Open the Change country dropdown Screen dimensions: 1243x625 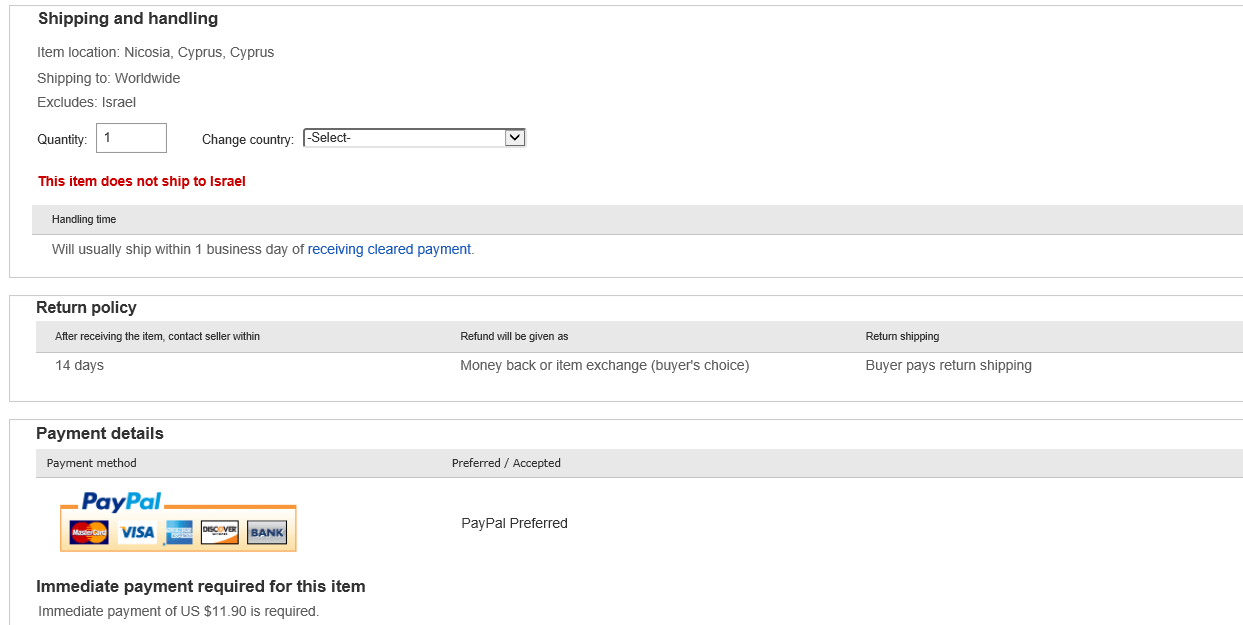[x=404, y=138]
